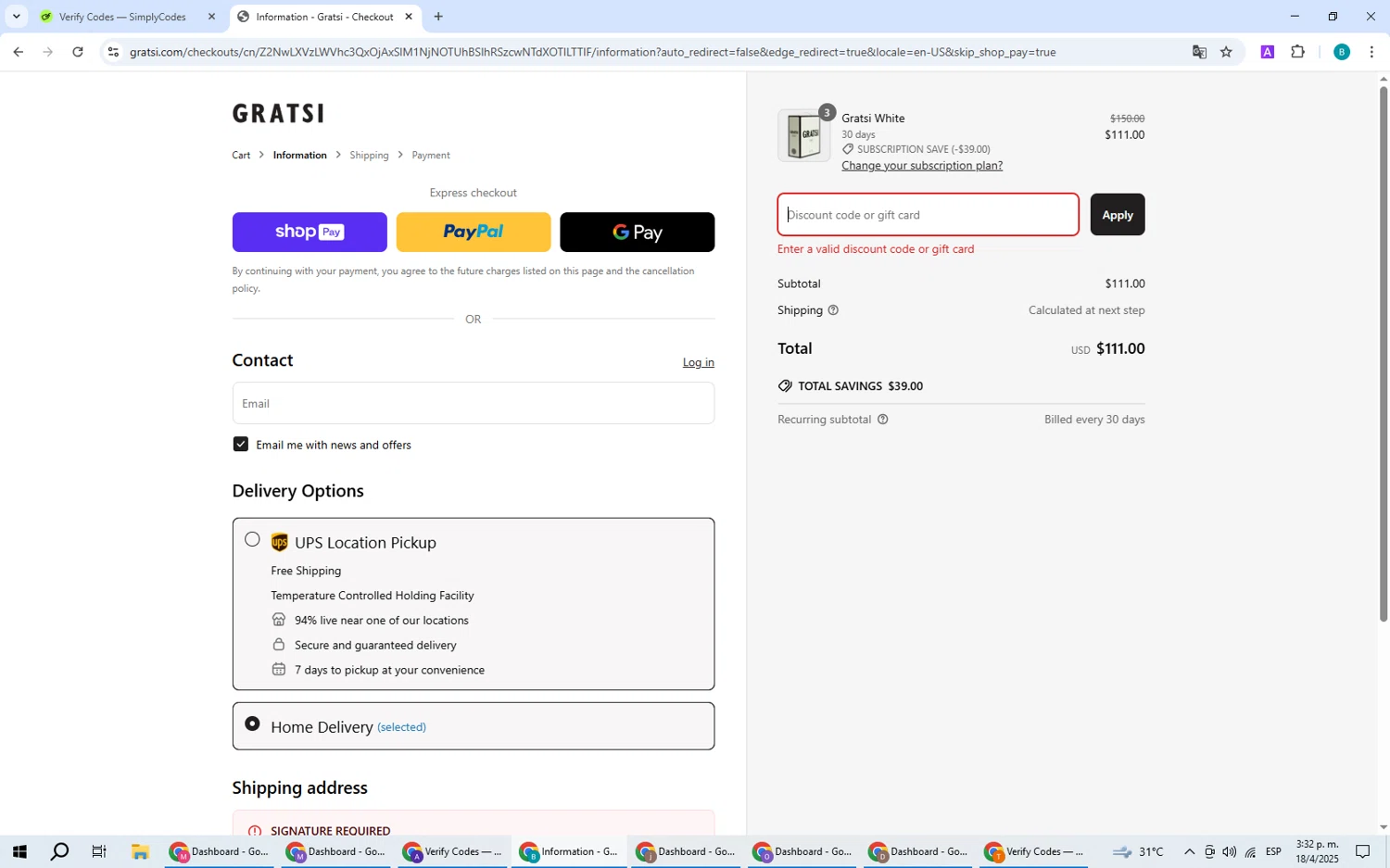This screenshot has height=868, width=1390.
Task: Reload the checkout page
Action: click(x=78, y=52)
